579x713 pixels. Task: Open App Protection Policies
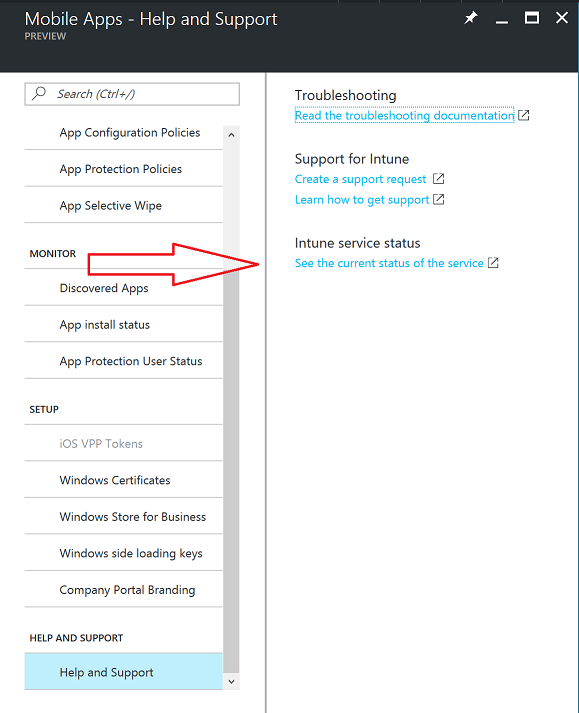tap(123, 169)
